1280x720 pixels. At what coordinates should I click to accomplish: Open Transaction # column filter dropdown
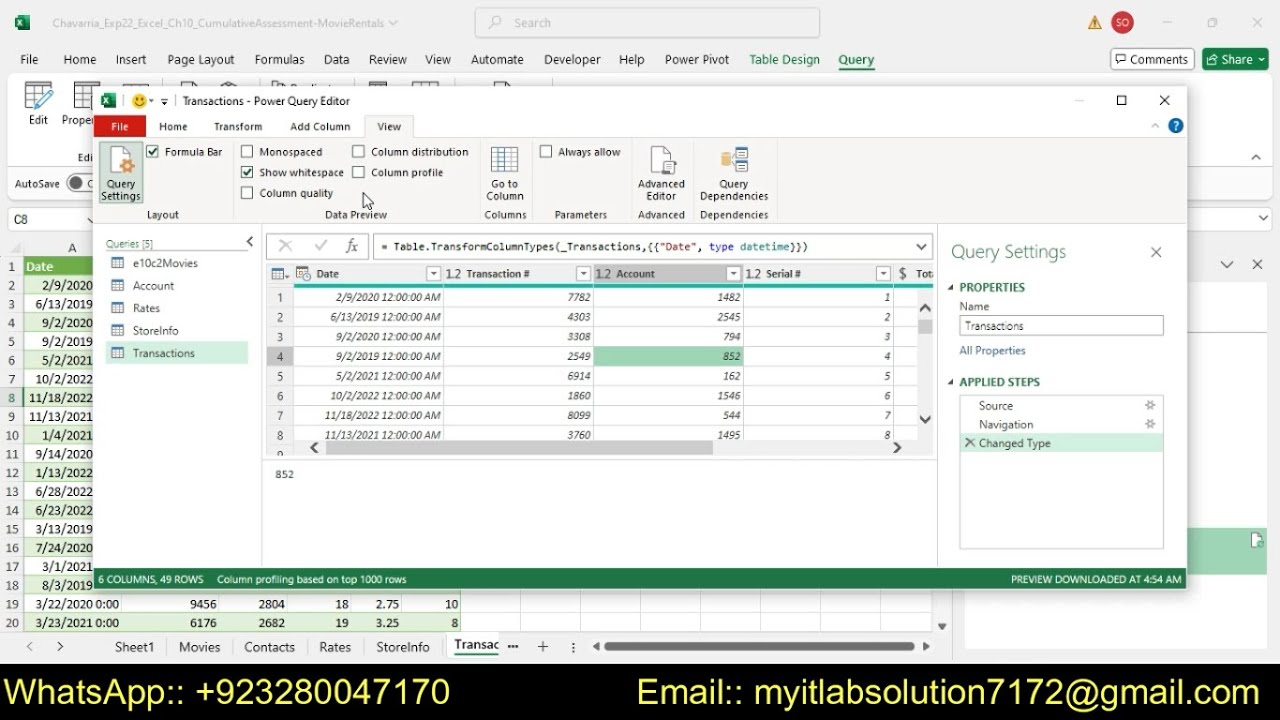point(583,274)
